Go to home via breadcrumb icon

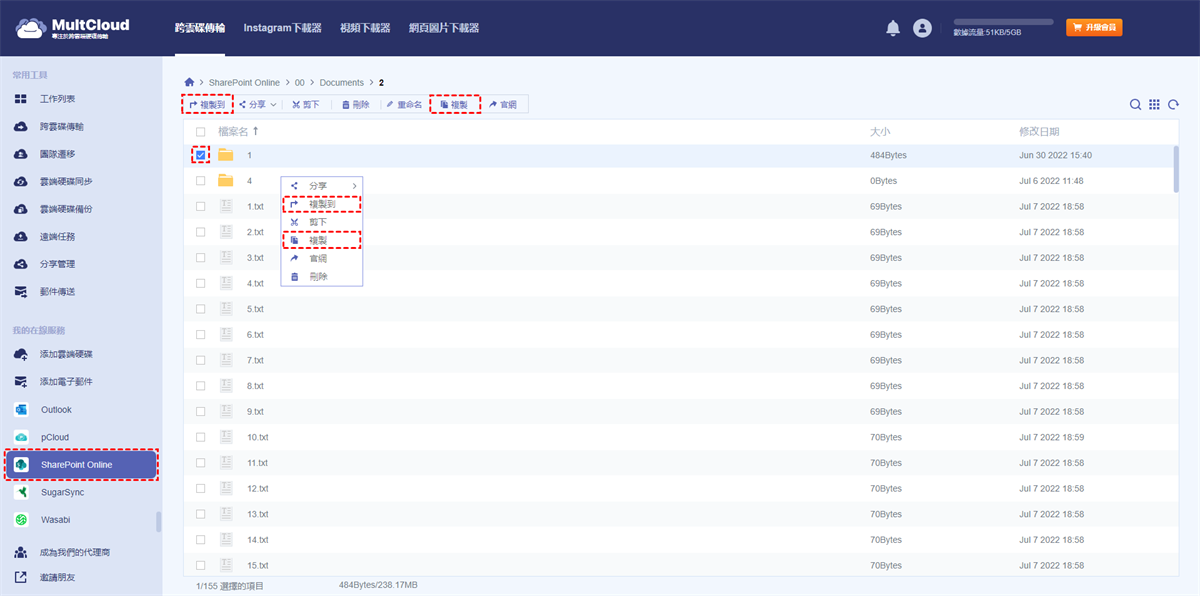(x=189, y=82)
